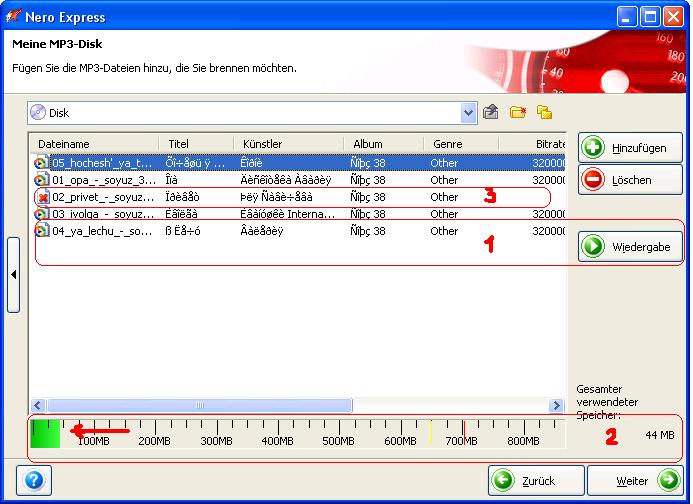Viewport: 693px width, 504px height.
Task: Click the Bitrate value of 04_ya_lechu row
Action: (548, 231)
